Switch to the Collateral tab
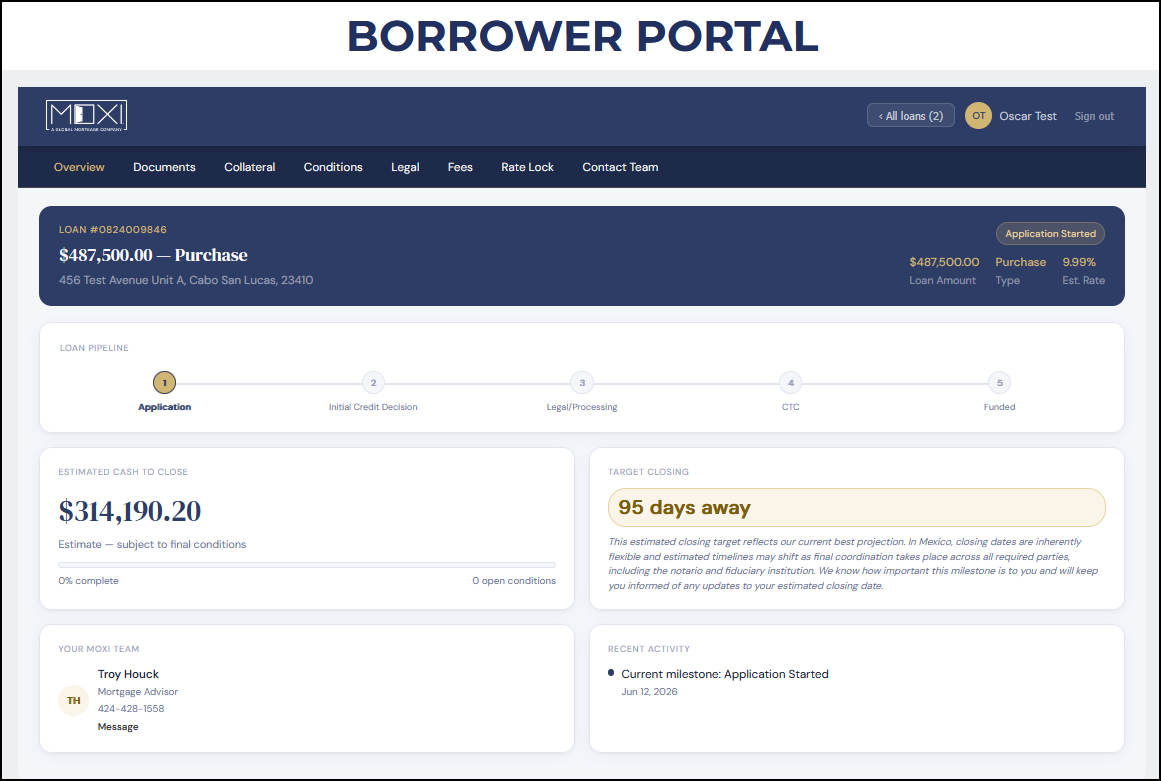1161x781 pixels. point(250,167)
